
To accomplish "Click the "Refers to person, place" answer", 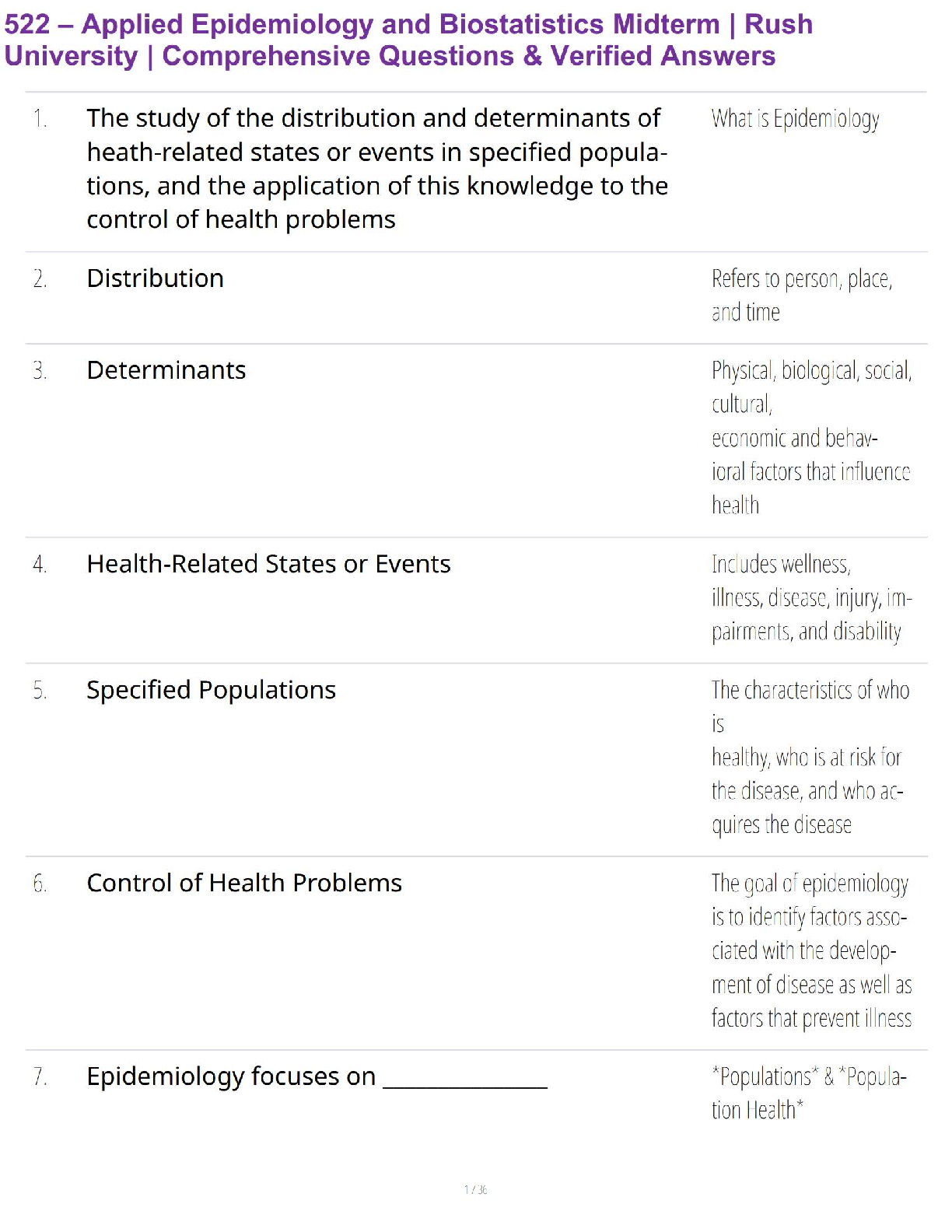I will point(801,278).
